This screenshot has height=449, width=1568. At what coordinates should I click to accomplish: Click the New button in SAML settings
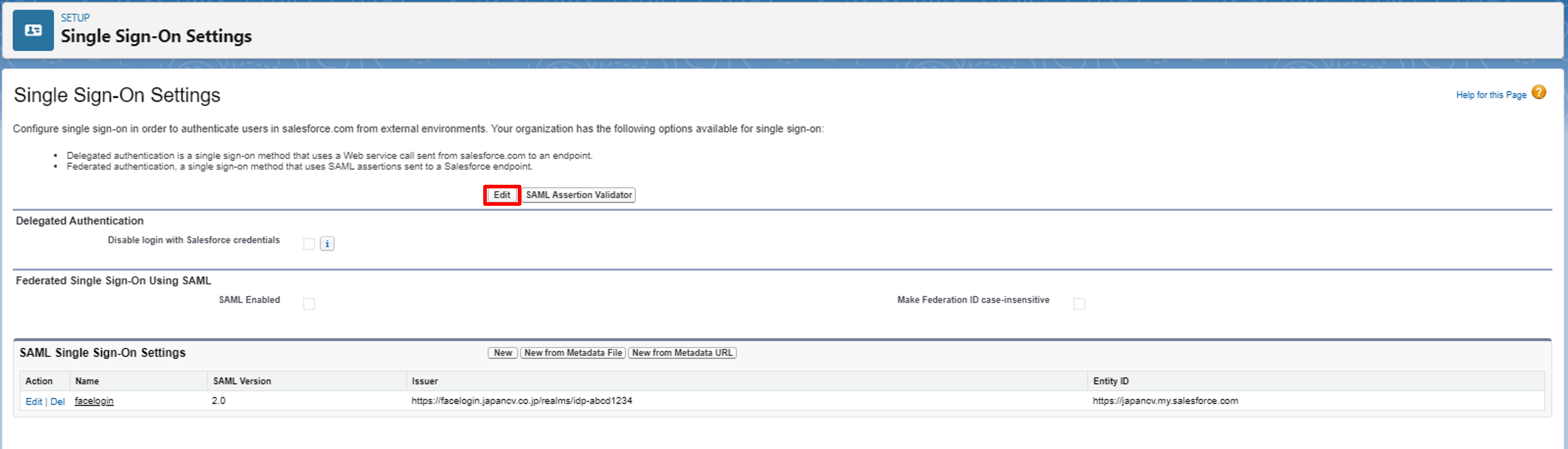(503, 353)
